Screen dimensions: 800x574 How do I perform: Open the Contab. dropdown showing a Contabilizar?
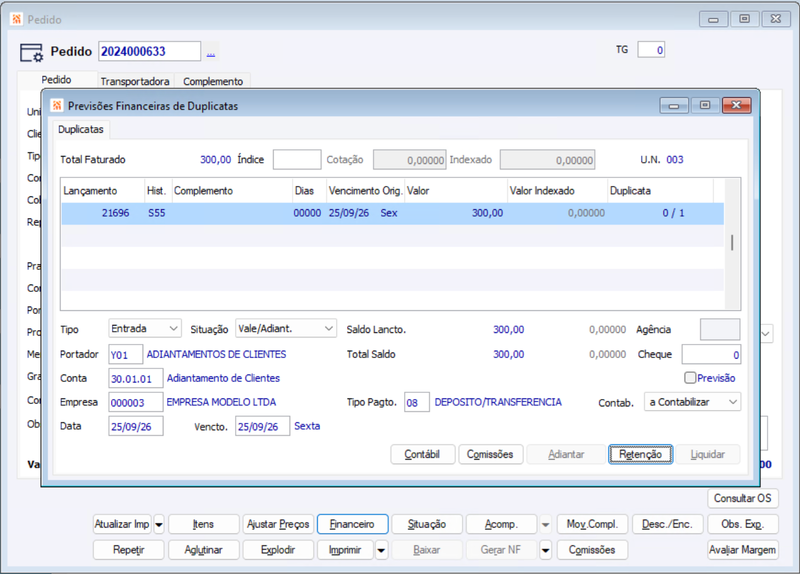tap(692, 402)
